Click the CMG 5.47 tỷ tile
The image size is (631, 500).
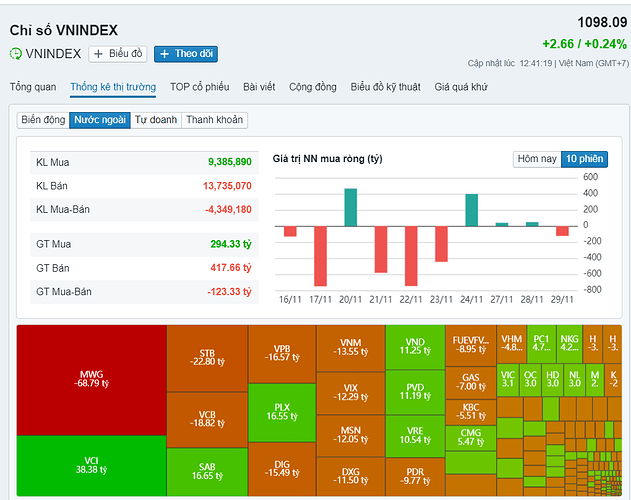coord(471,438)
